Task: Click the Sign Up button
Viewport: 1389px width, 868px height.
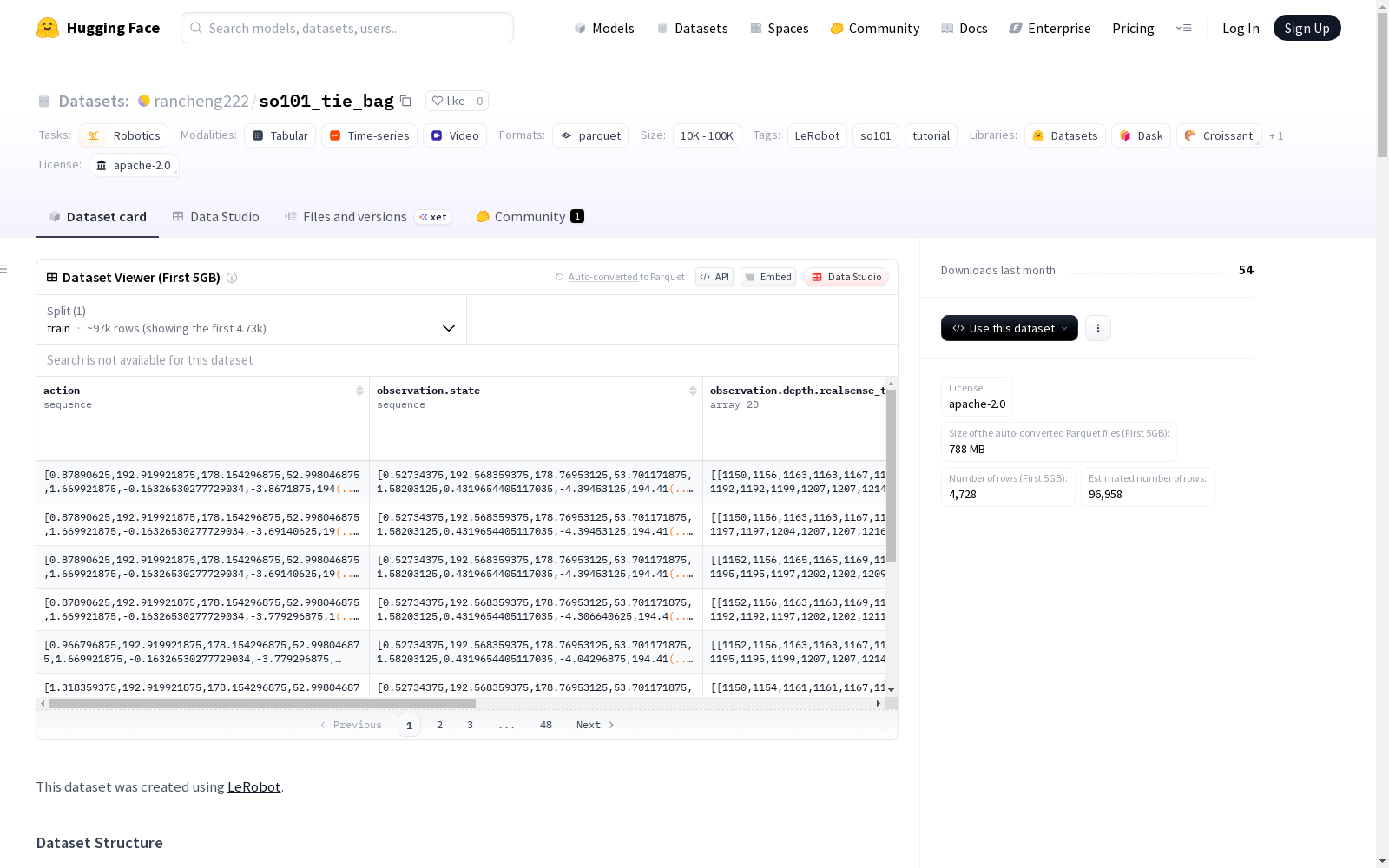Action: point(1307,28)
